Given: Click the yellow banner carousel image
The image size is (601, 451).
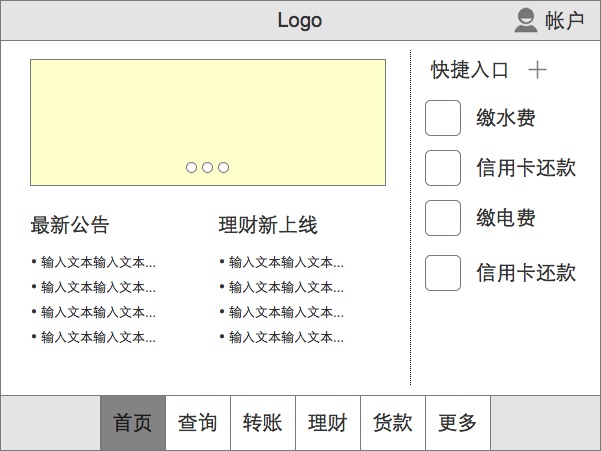Looking at the screenshot, I should [x=208, y=123].
